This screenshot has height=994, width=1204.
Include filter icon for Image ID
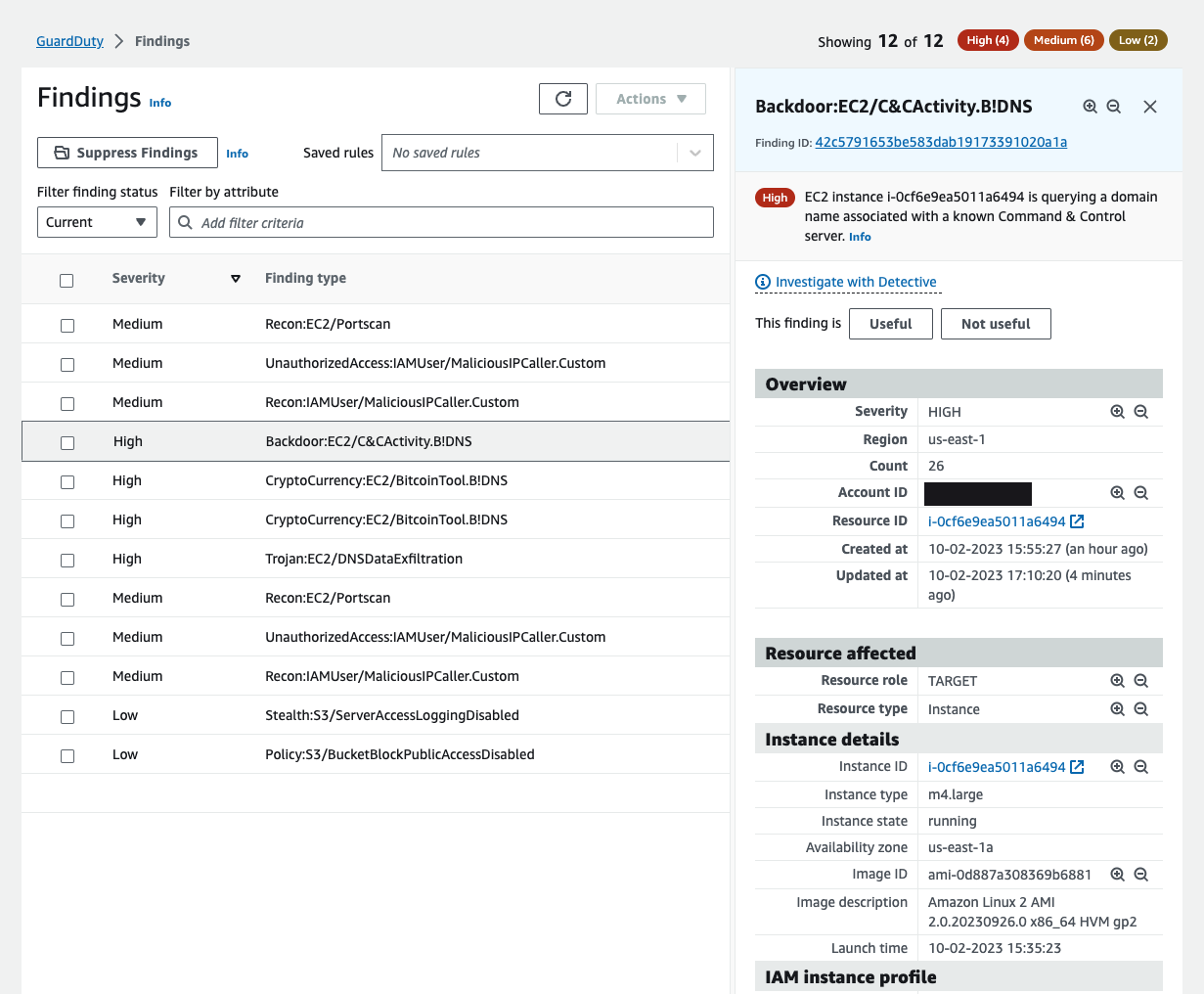(x=1118, y=875)
